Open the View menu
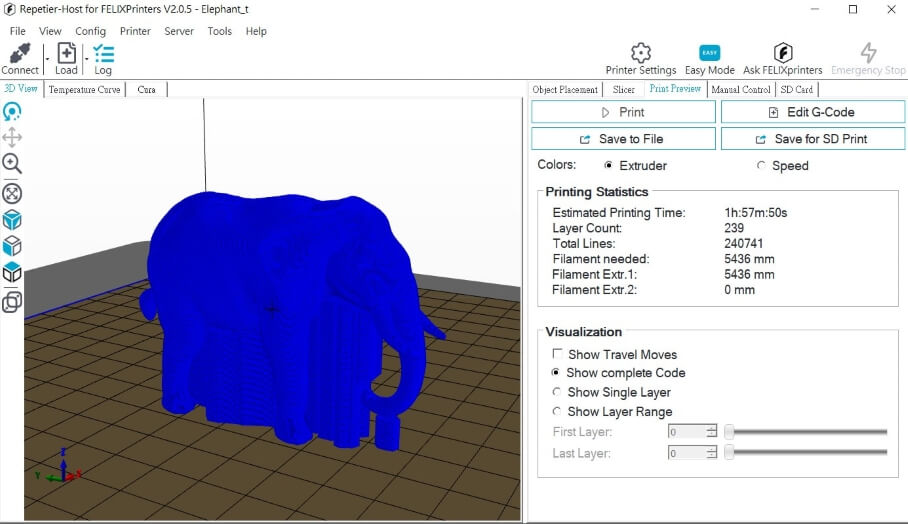 [50, 31]
